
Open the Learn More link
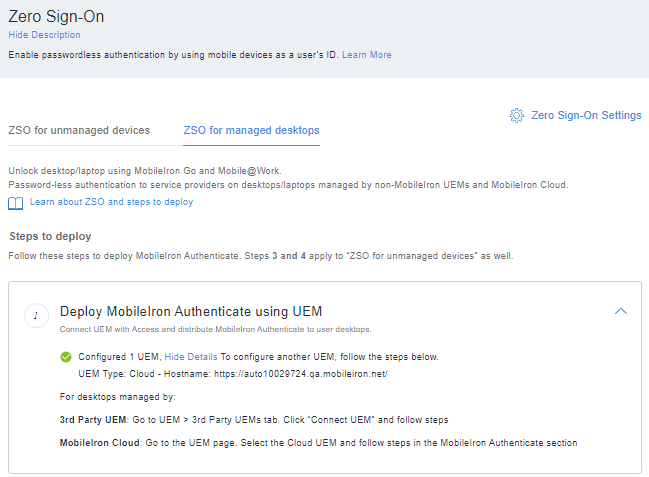pos(366,55)
